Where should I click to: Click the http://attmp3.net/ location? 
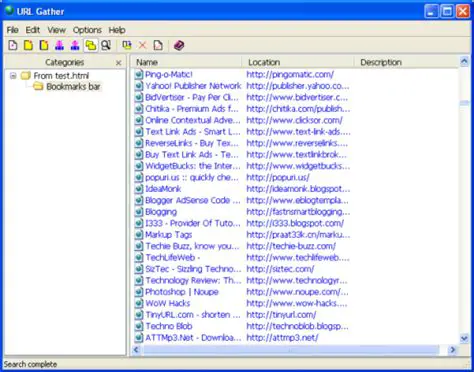[282, 338]
